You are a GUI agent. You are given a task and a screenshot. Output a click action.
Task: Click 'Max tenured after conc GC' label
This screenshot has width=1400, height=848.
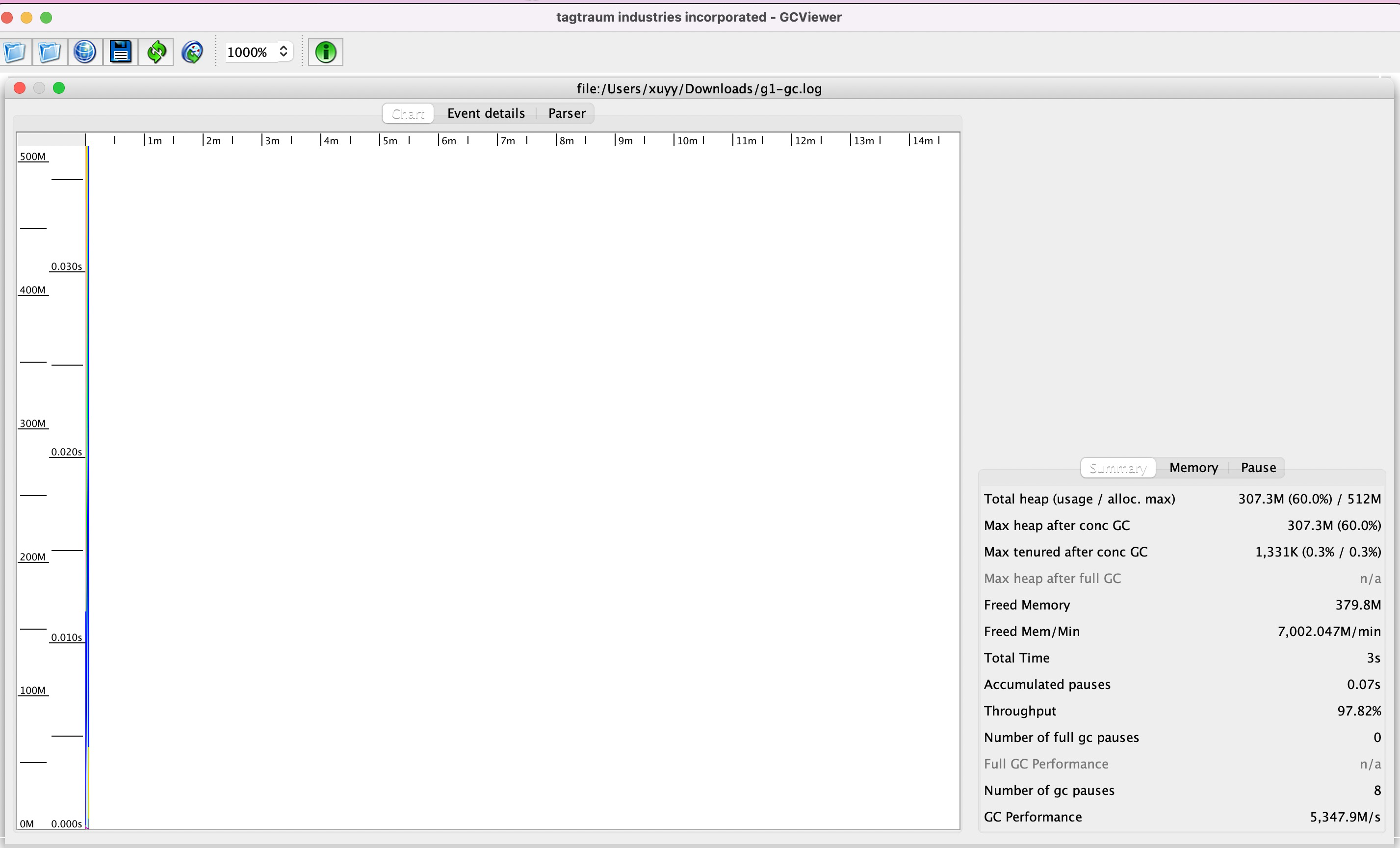tap(1065, 552)
